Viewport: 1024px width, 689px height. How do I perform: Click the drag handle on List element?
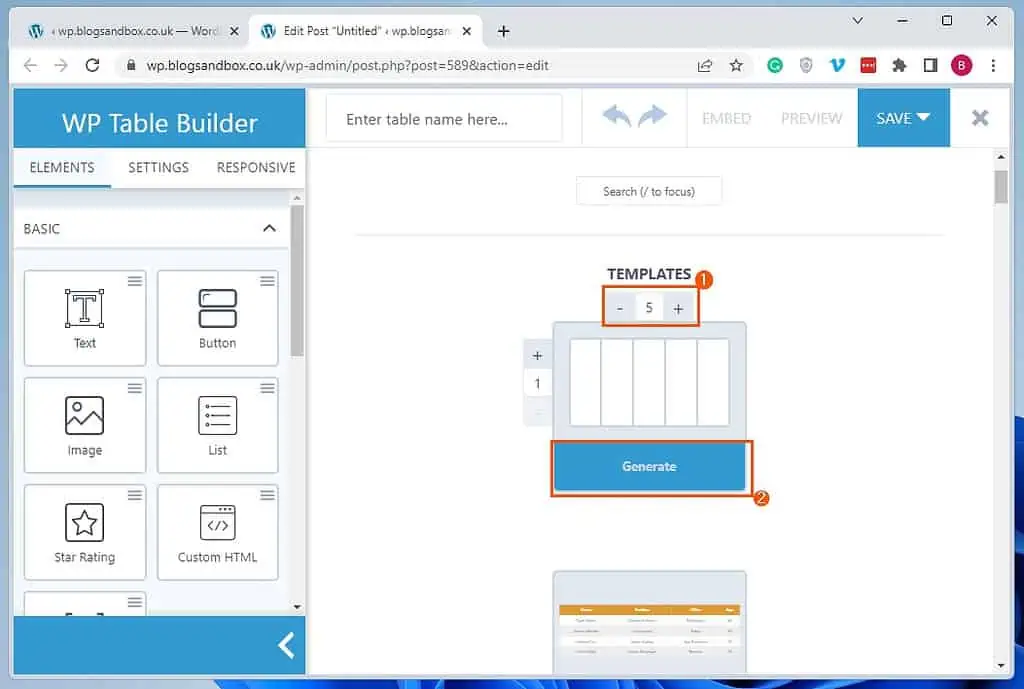click(267, 388)
